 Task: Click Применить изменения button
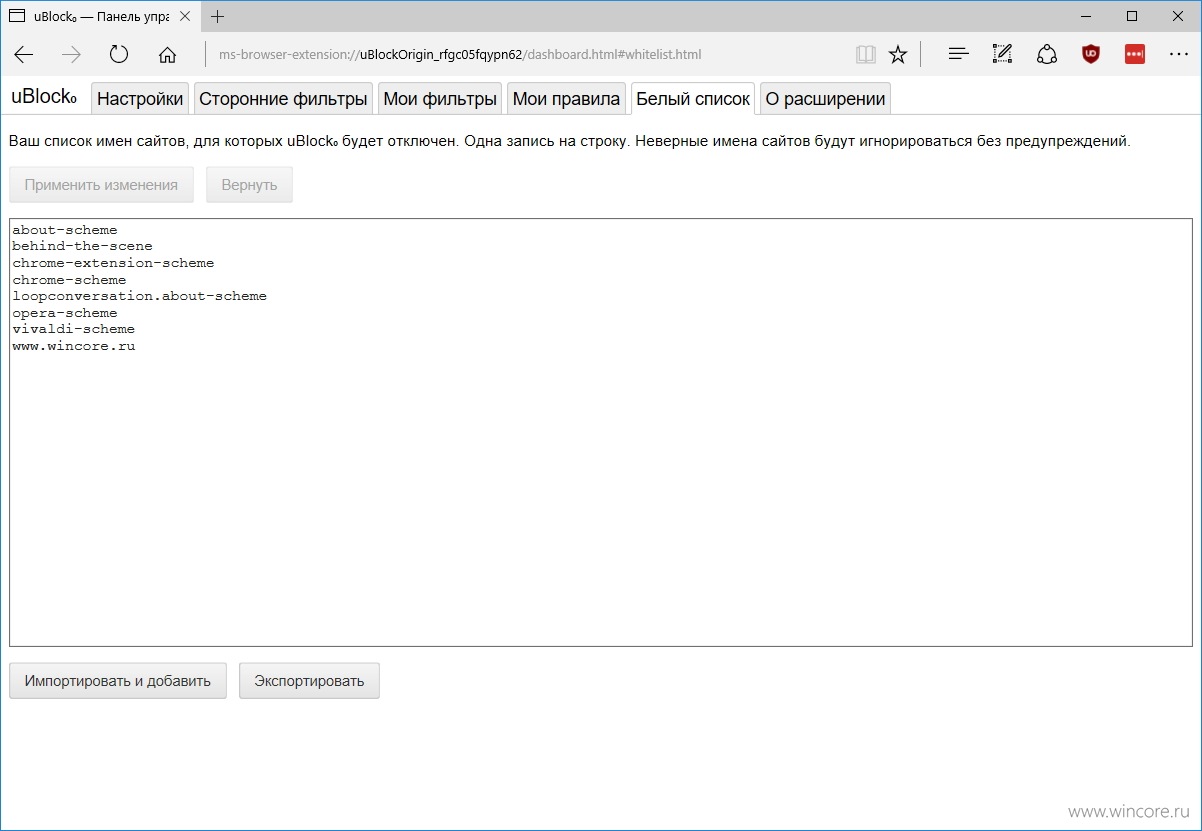click(101, 185)
